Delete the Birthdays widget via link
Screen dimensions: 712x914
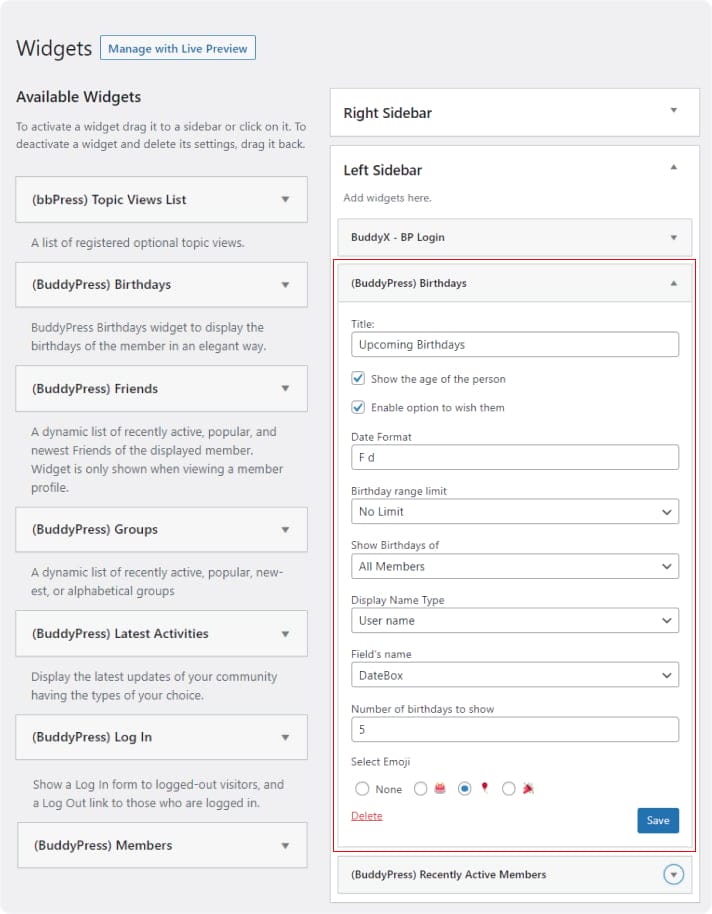(x=367, y=816)
